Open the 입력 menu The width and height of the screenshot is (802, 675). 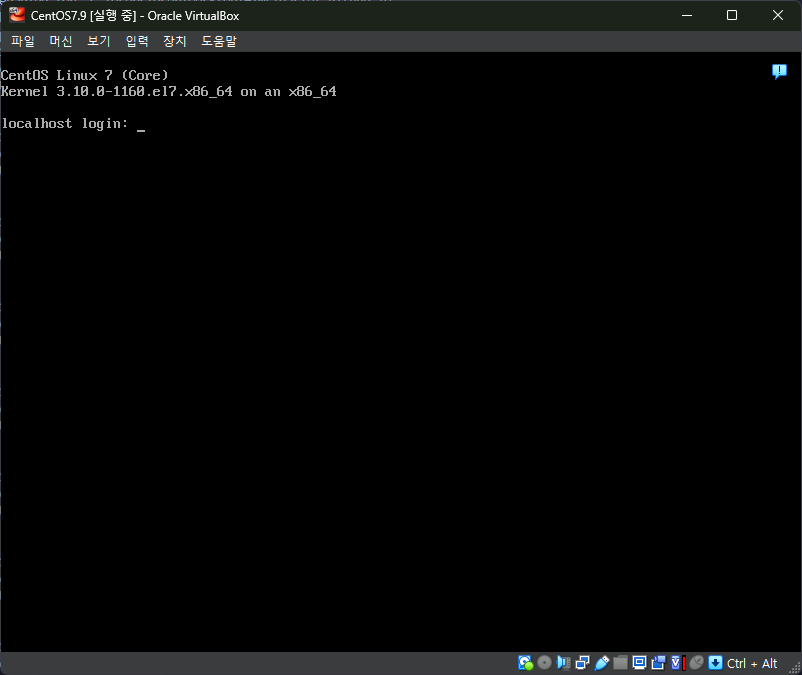tap(137, 41)
